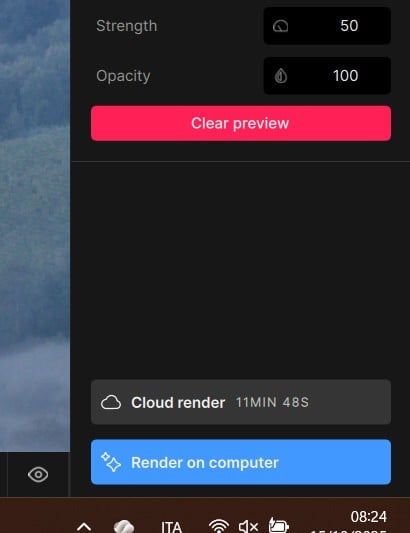Viewport: 410px width, 533px height.
Task: Click the Opacity label
Action: (123, 76)
